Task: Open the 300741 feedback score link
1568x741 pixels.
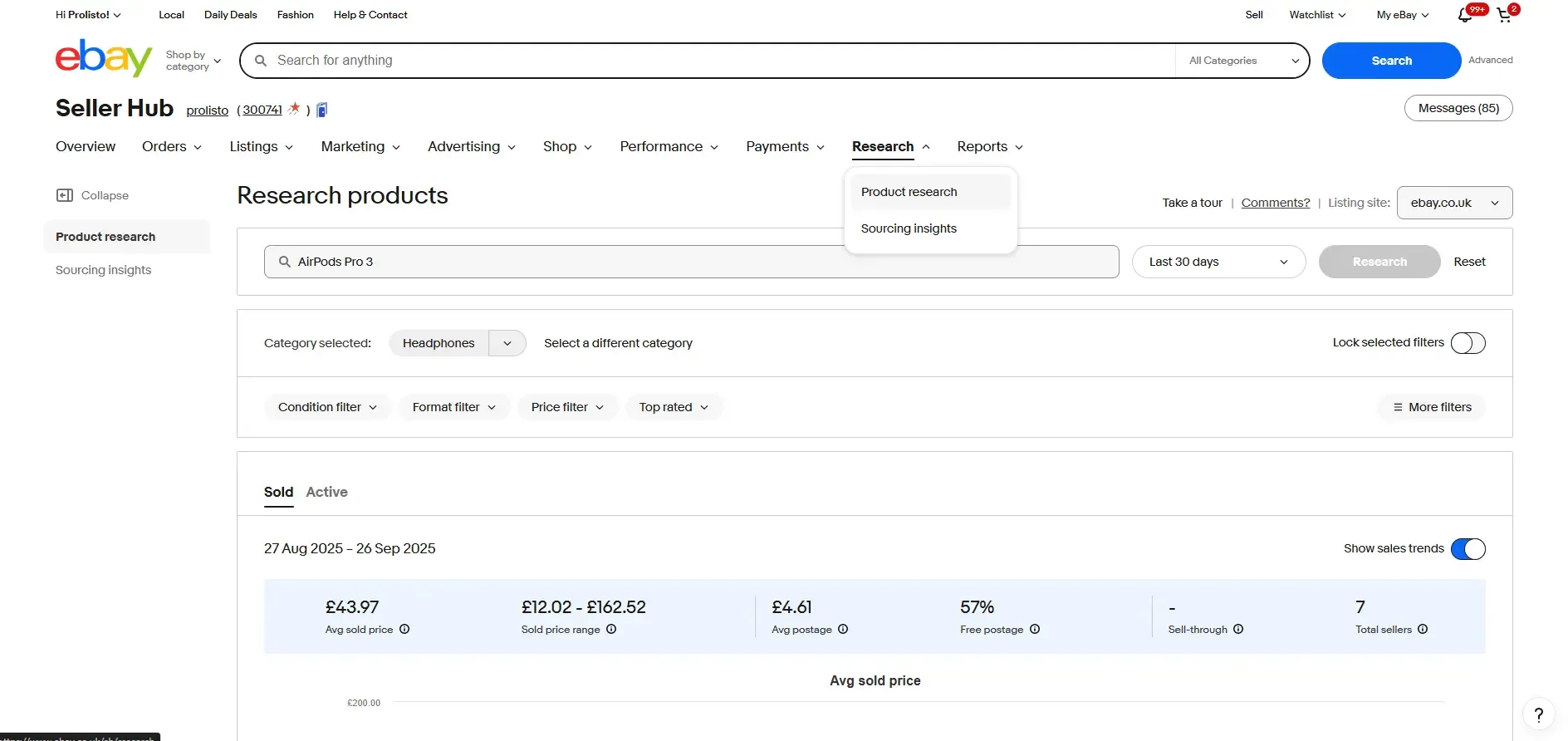Action: click(262, 110)
